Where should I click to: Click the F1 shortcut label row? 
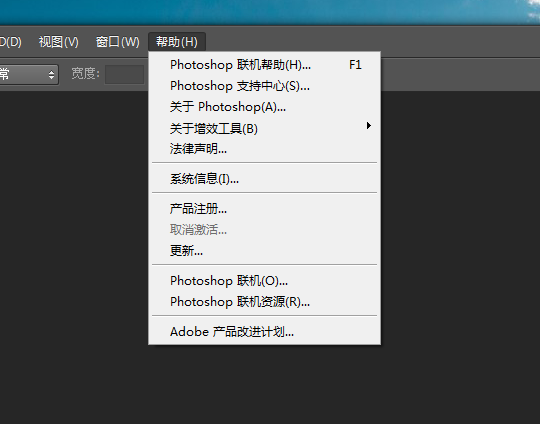[x=264, y=65]
